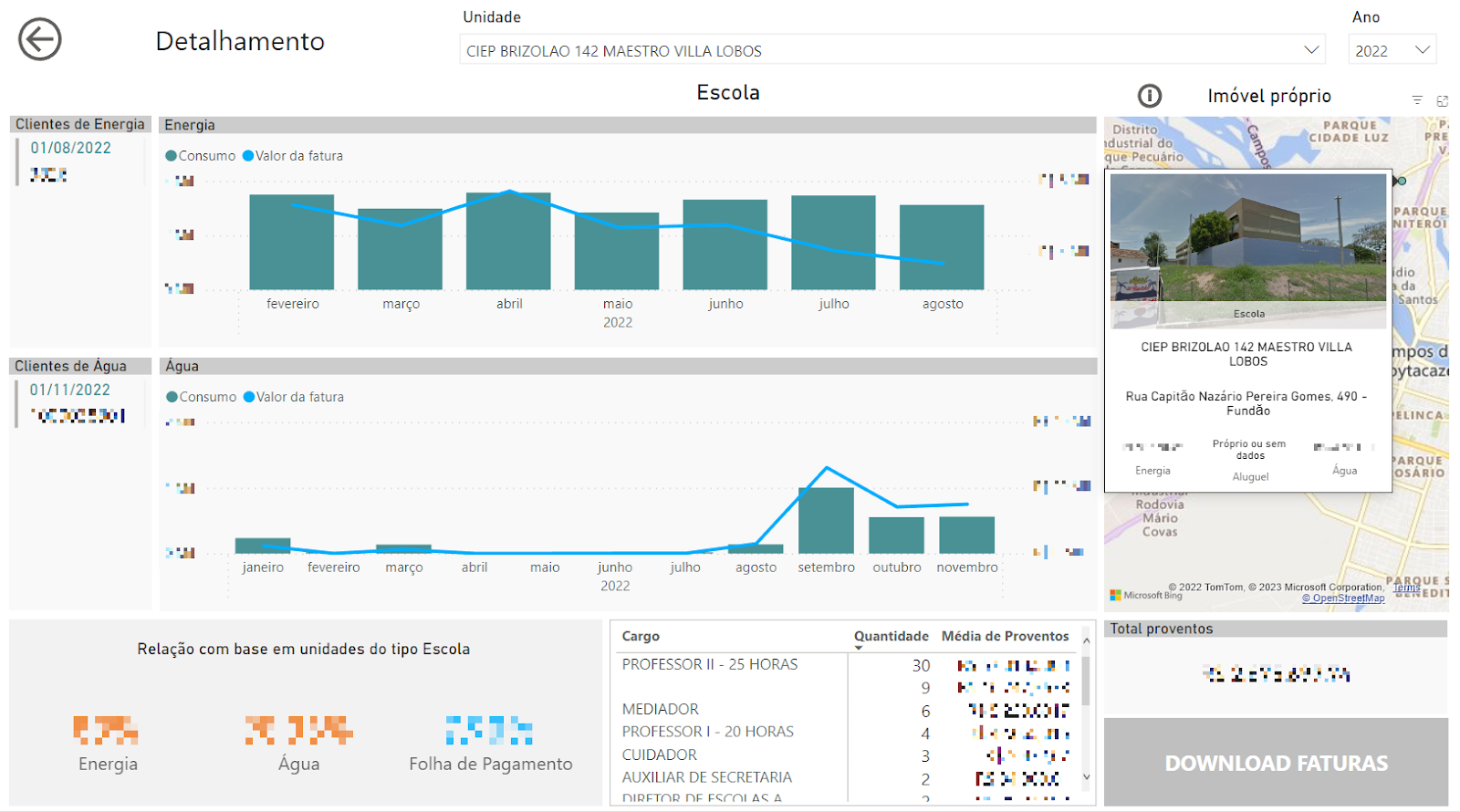Sort by Média de Proventos header

pyautogui.click(x=1005, y=636)
